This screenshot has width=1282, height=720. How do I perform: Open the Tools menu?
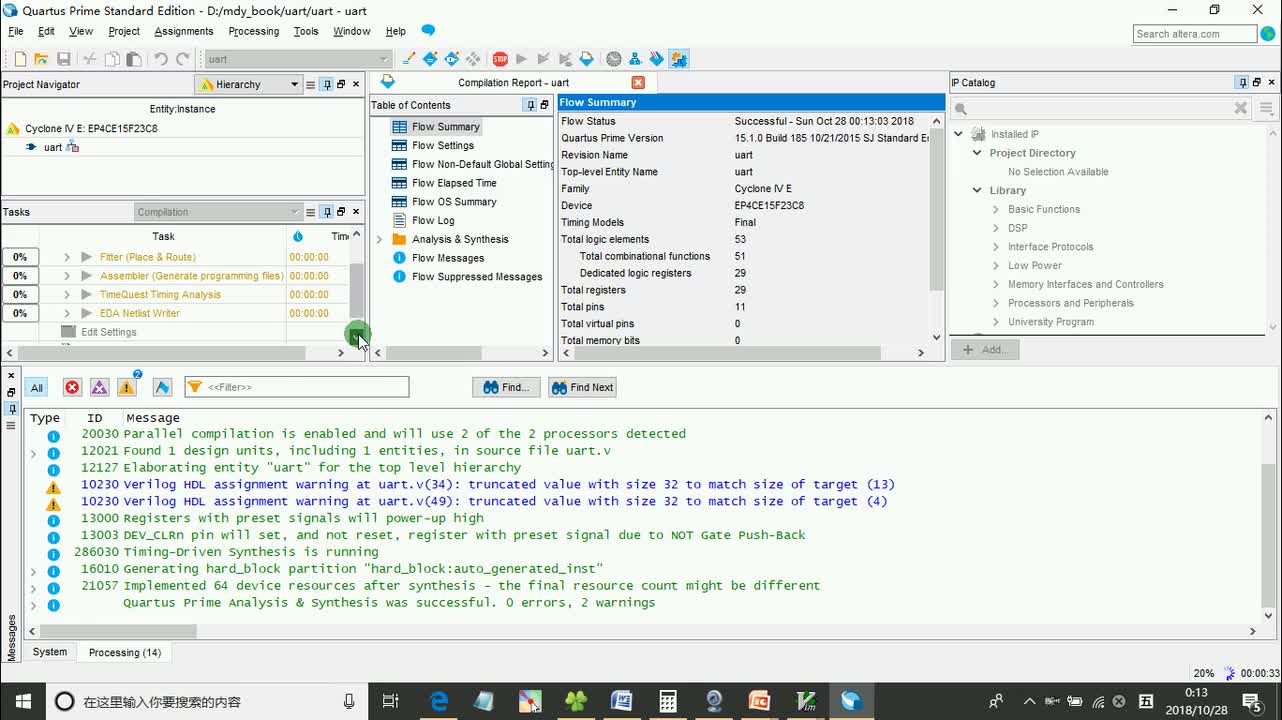(x=306, y=31)
